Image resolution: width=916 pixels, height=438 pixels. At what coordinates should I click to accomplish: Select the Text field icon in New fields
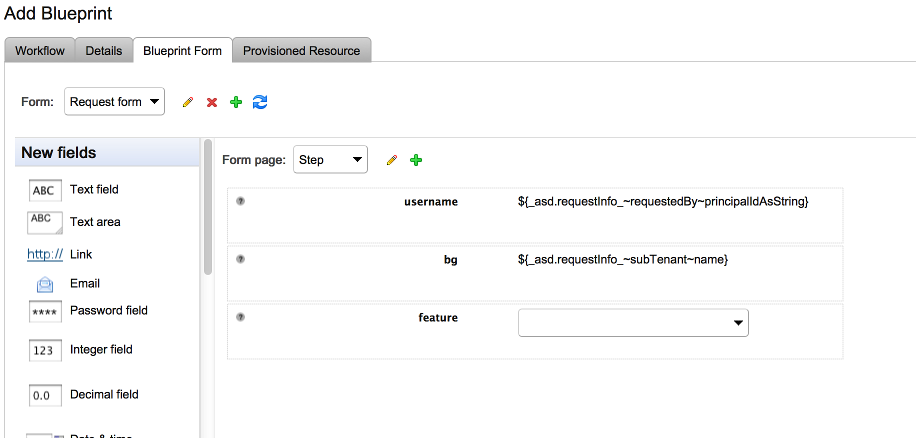click(45, 190)
